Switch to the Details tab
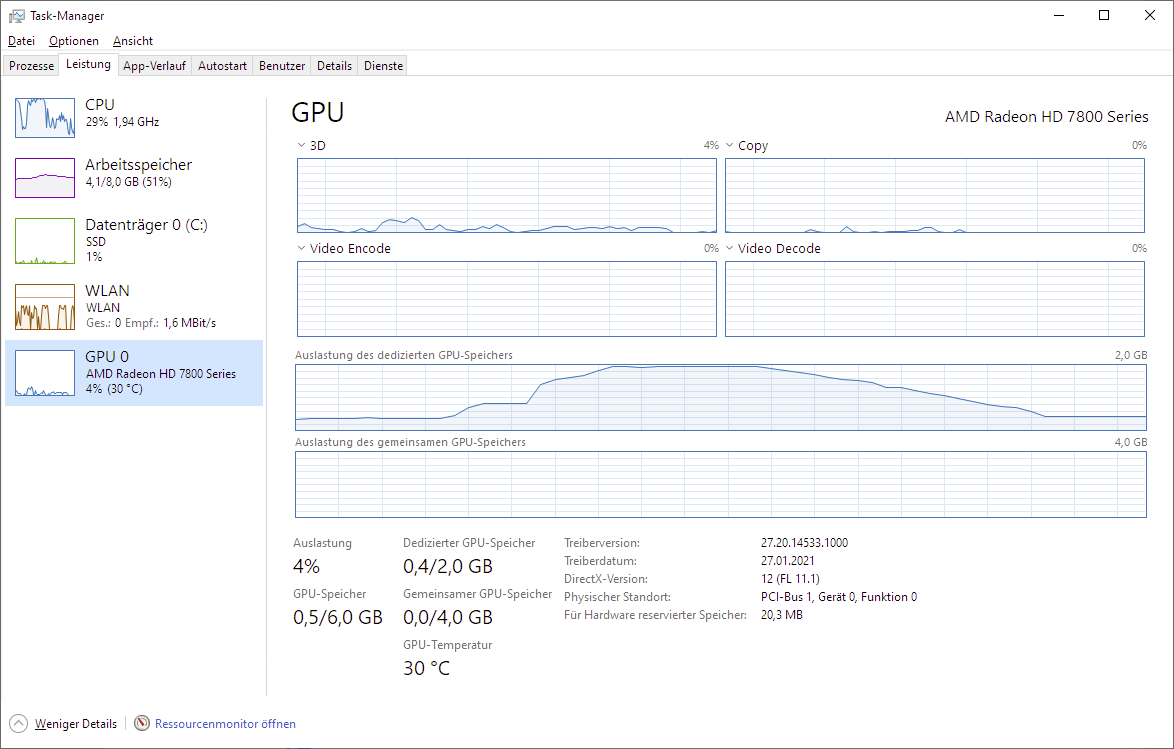This screenshot has width=1174, height=749. click(x=334, y=66)
